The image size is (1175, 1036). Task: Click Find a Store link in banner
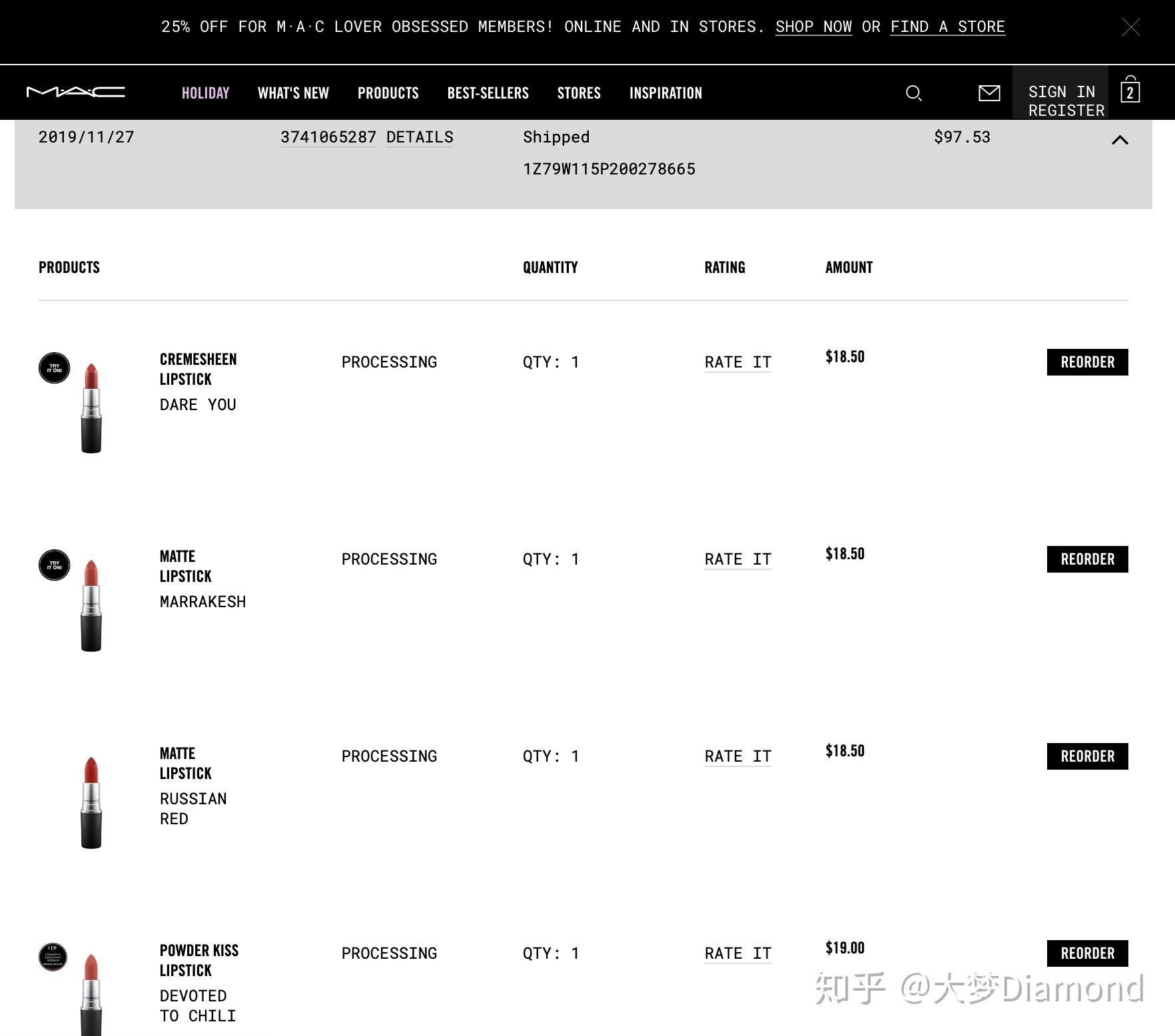pyautogui.click(x=948, y=27)
